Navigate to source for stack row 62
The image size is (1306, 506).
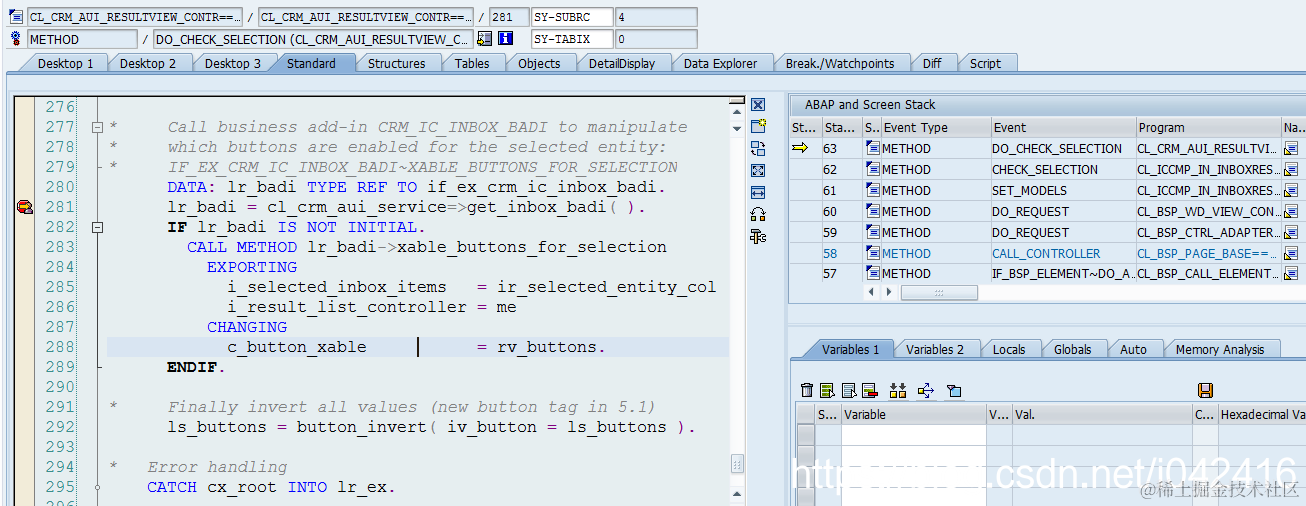[x=1291, y=170]
